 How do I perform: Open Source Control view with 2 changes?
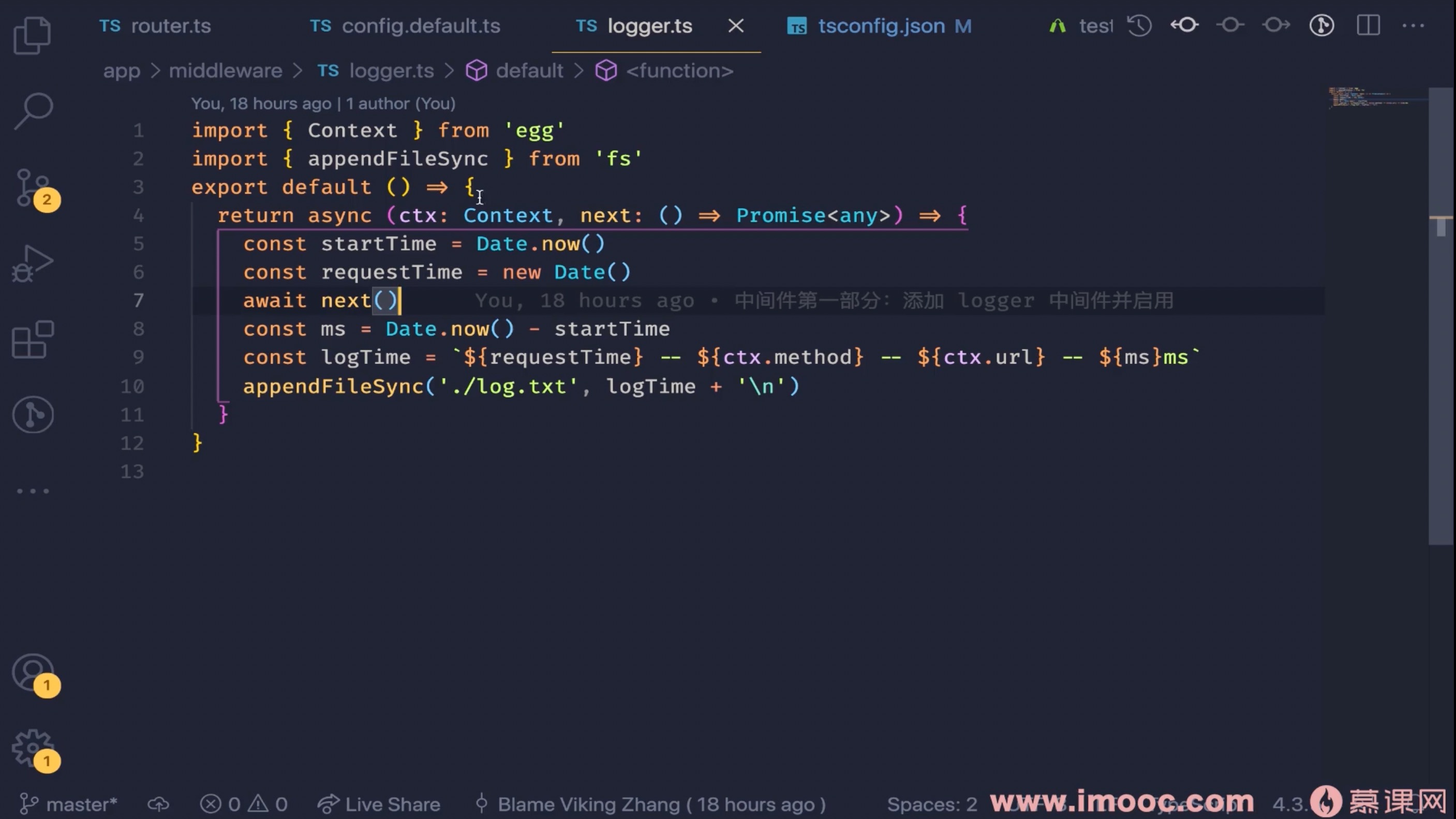(x=35, y=189)
